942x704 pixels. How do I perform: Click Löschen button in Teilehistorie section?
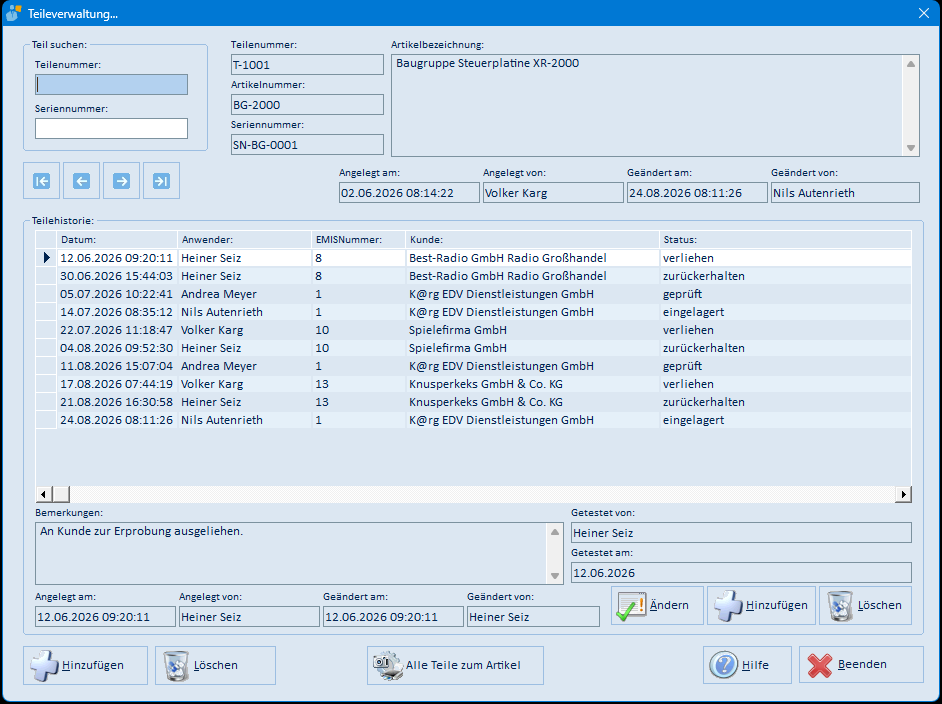pyautogui.click(x=865, y=605)
